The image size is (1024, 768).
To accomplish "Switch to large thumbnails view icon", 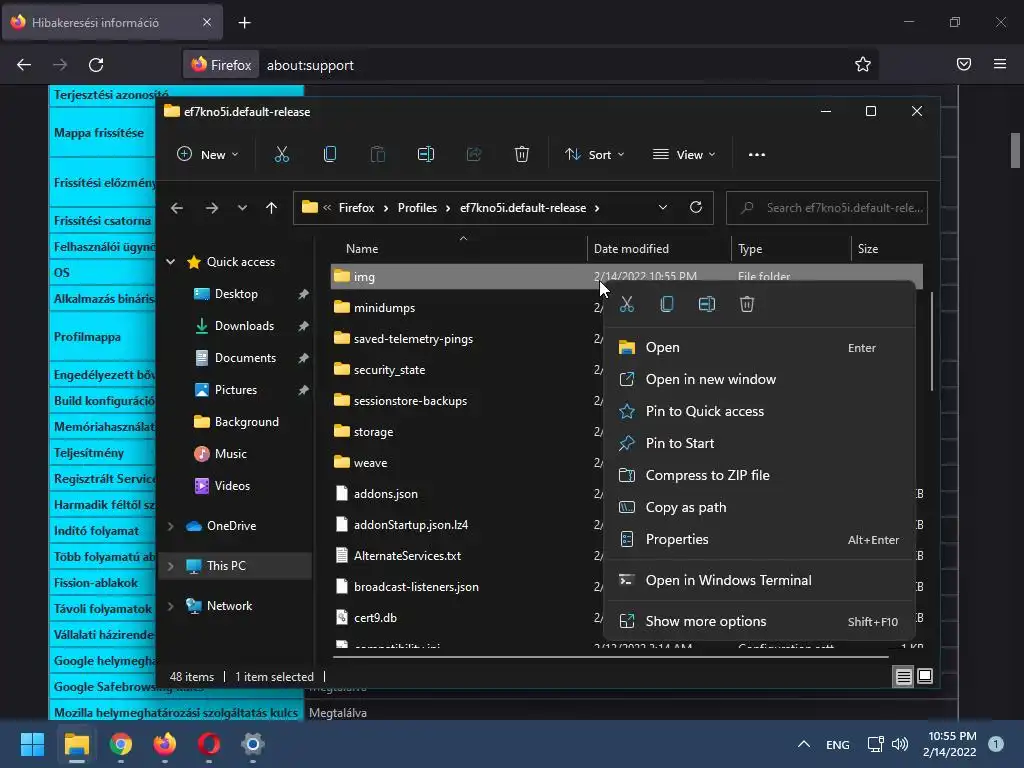I will (x=925, y=677).
